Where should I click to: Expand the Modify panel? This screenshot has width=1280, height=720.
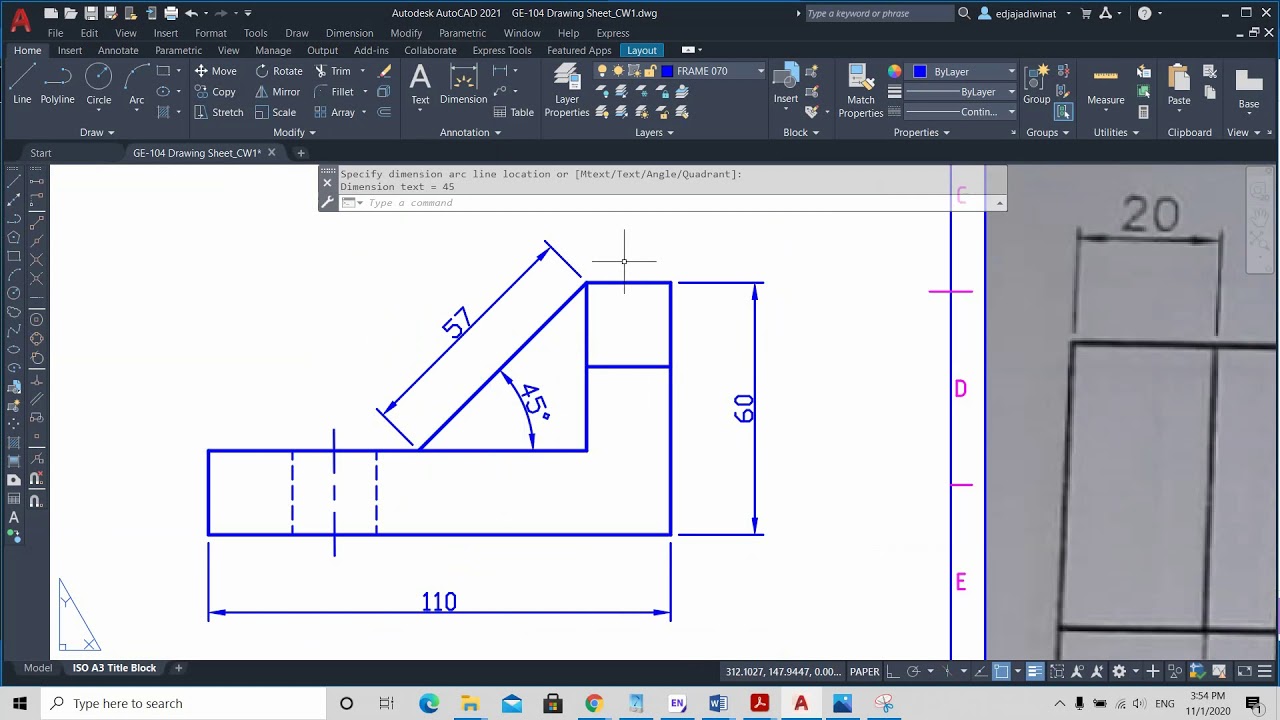point(294,132)
